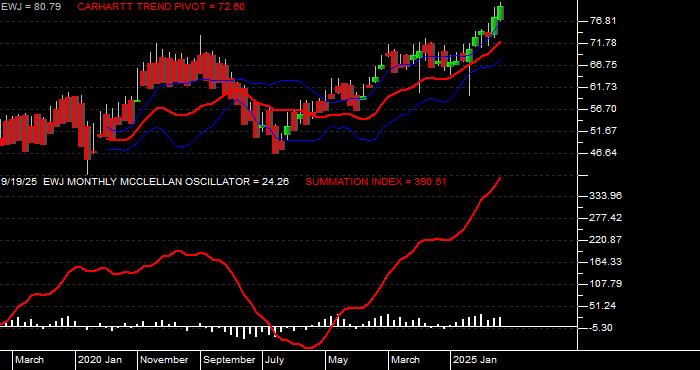The image size is (700, 370).
Task: Click the end of the summation index line
Action: (500, 178)
